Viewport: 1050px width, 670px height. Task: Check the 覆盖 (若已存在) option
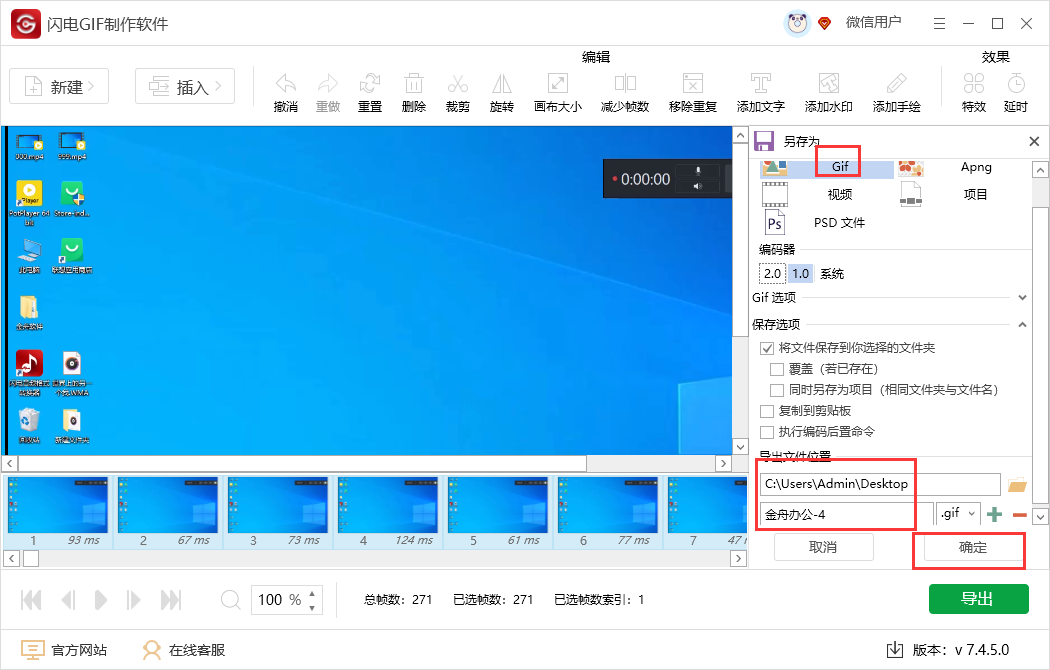click(777, 369)
